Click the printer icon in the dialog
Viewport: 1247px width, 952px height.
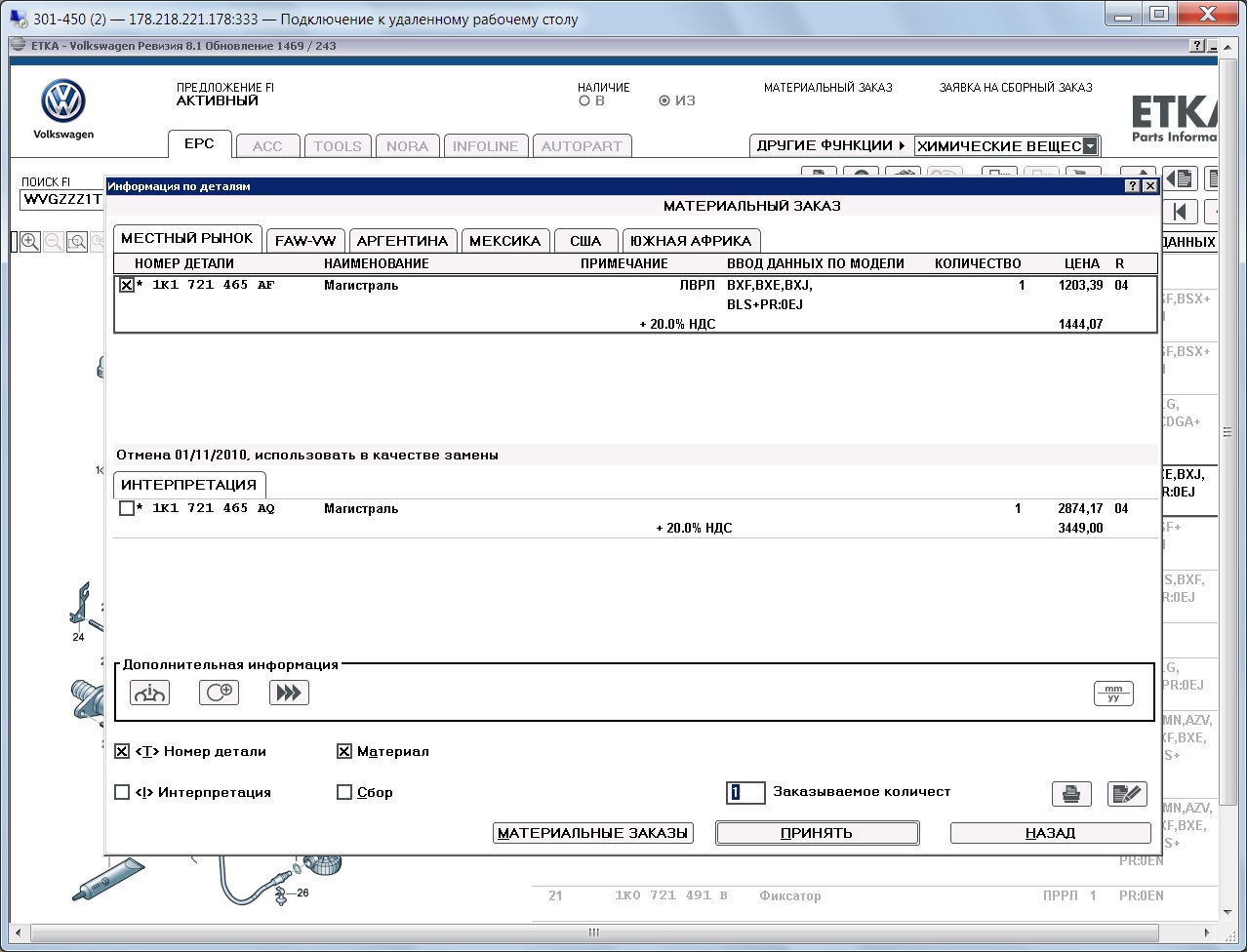[1071, 794]
